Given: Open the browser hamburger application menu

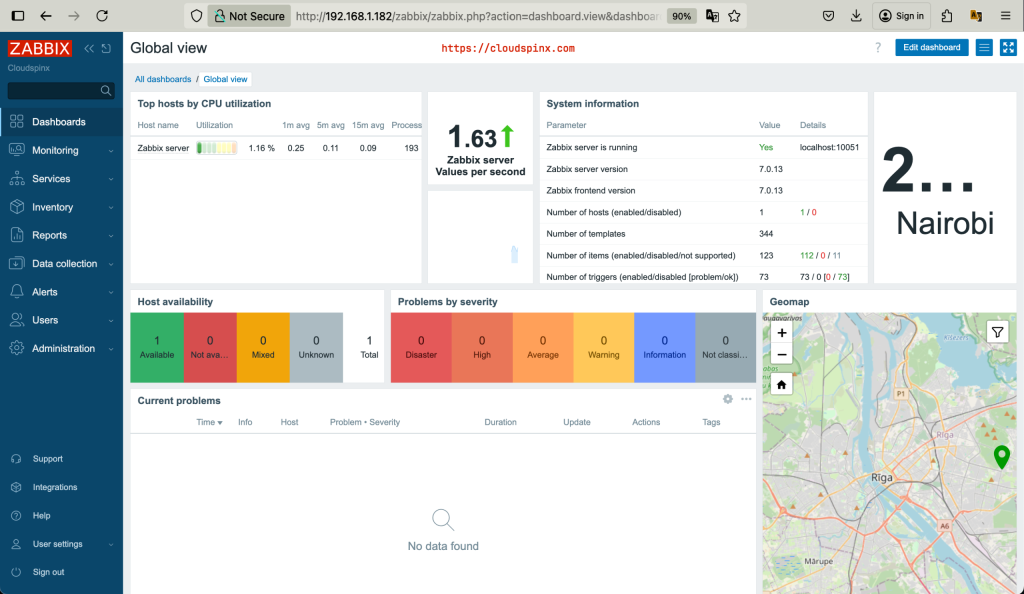Looking at the screenshot, I should (1005, 15).
